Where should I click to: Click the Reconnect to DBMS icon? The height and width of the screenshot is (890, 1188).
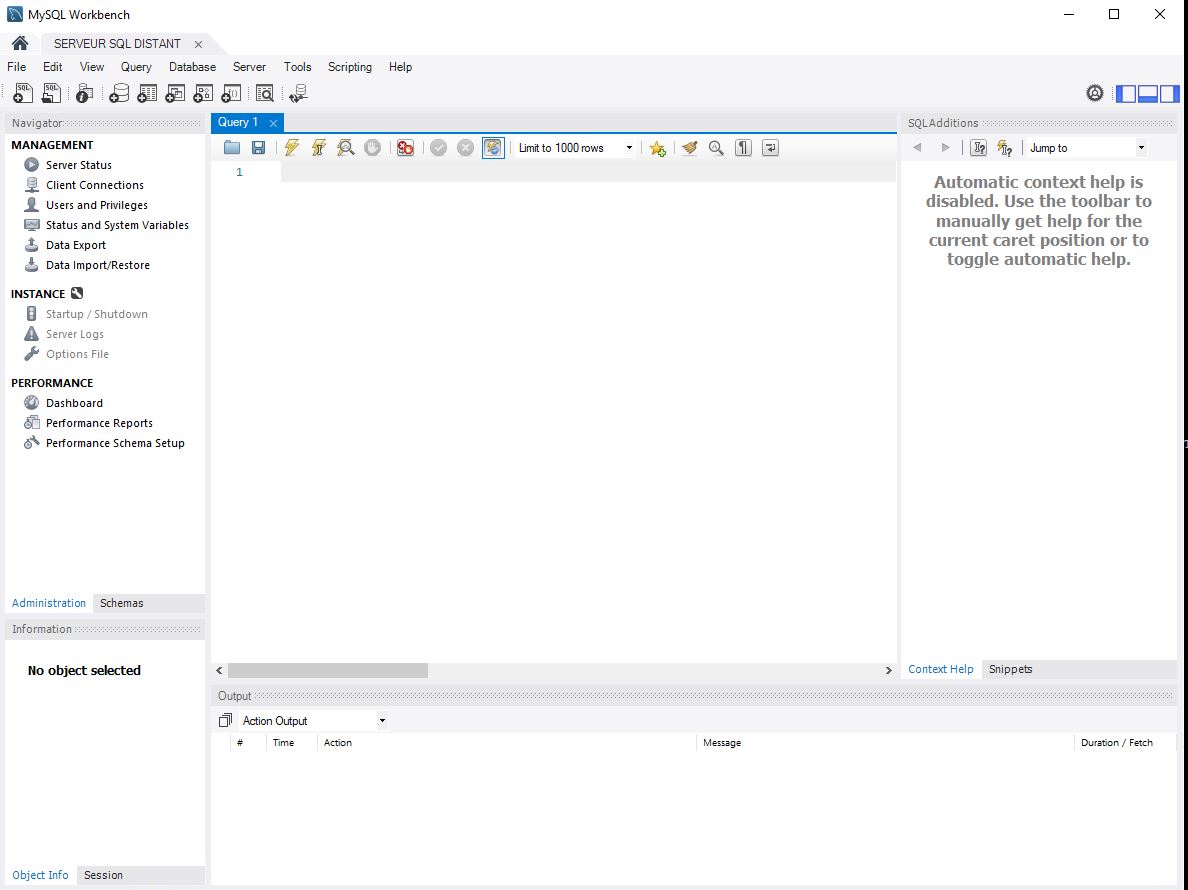point(298,92)
